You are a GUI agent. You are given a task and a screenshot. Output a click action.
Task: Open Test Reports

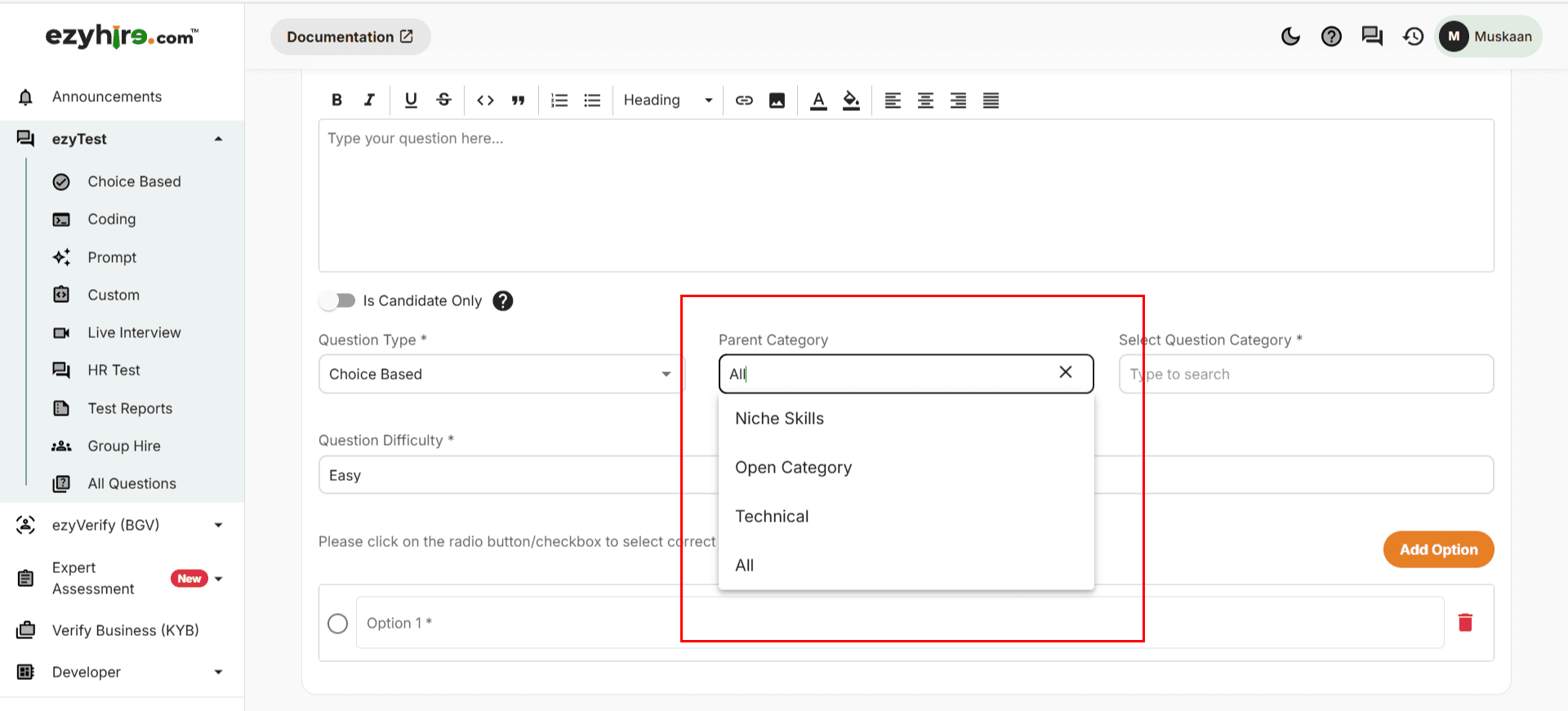click(x=131, y=408)
